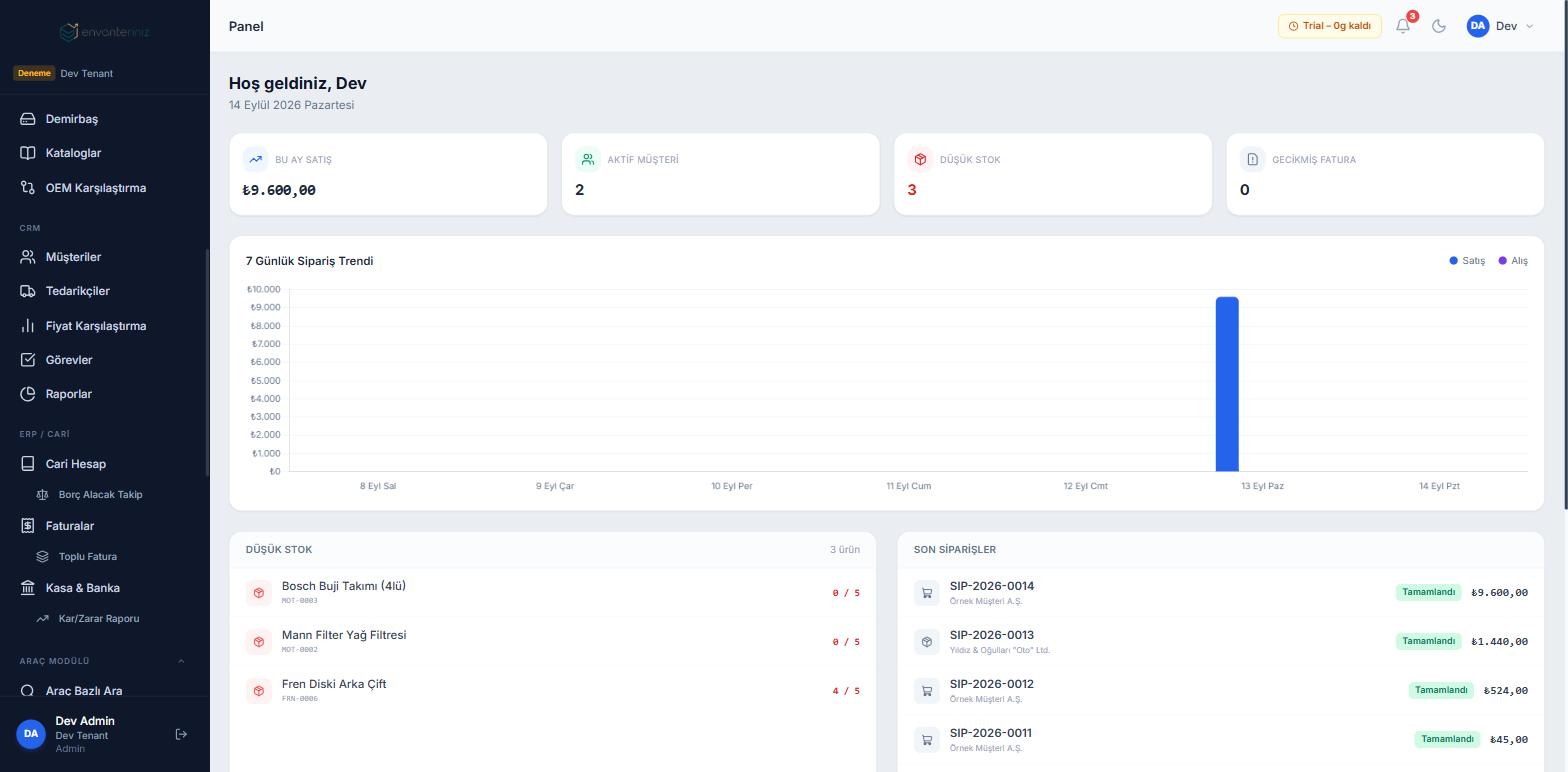Open the Fren Diski Arka Çift row

click(552, 691)
